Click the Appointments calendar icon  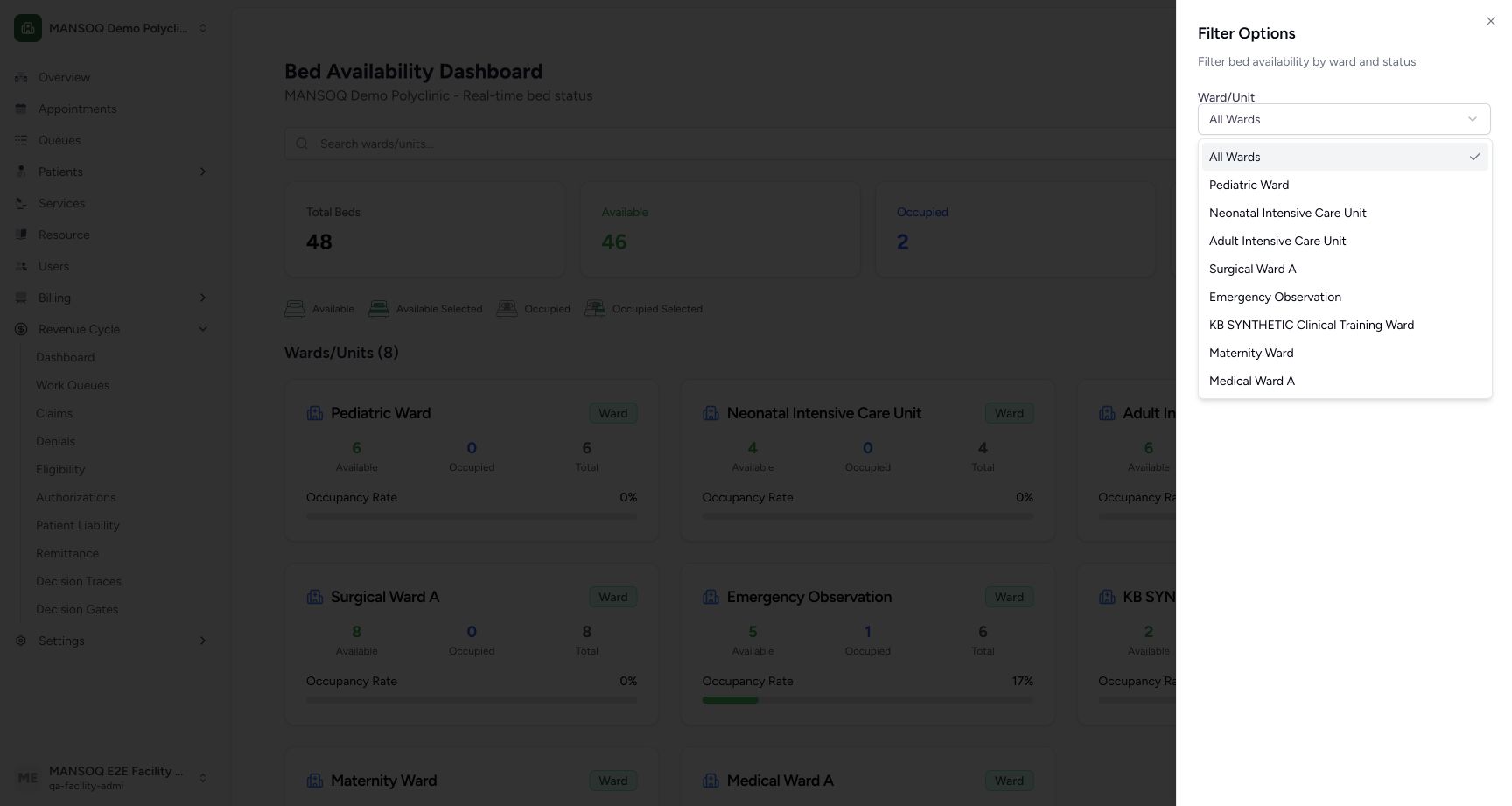[21, 109]
